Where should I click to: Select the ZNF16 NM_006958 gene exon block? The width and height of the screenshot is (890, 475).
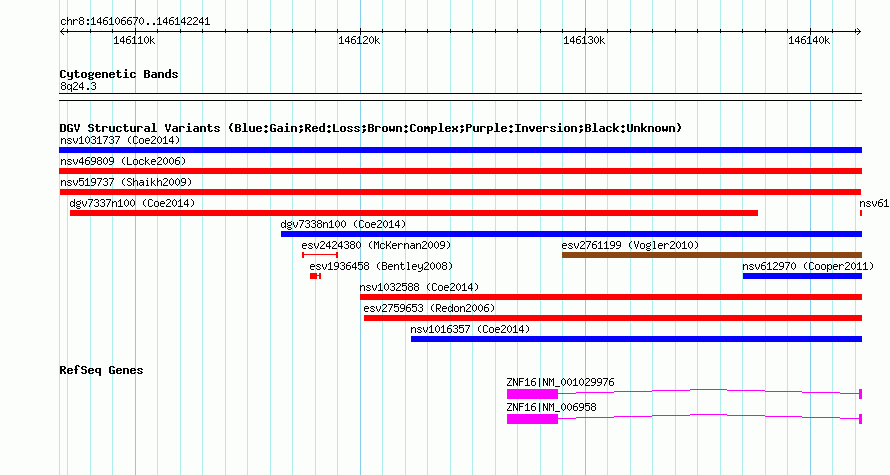click(532, 419)
